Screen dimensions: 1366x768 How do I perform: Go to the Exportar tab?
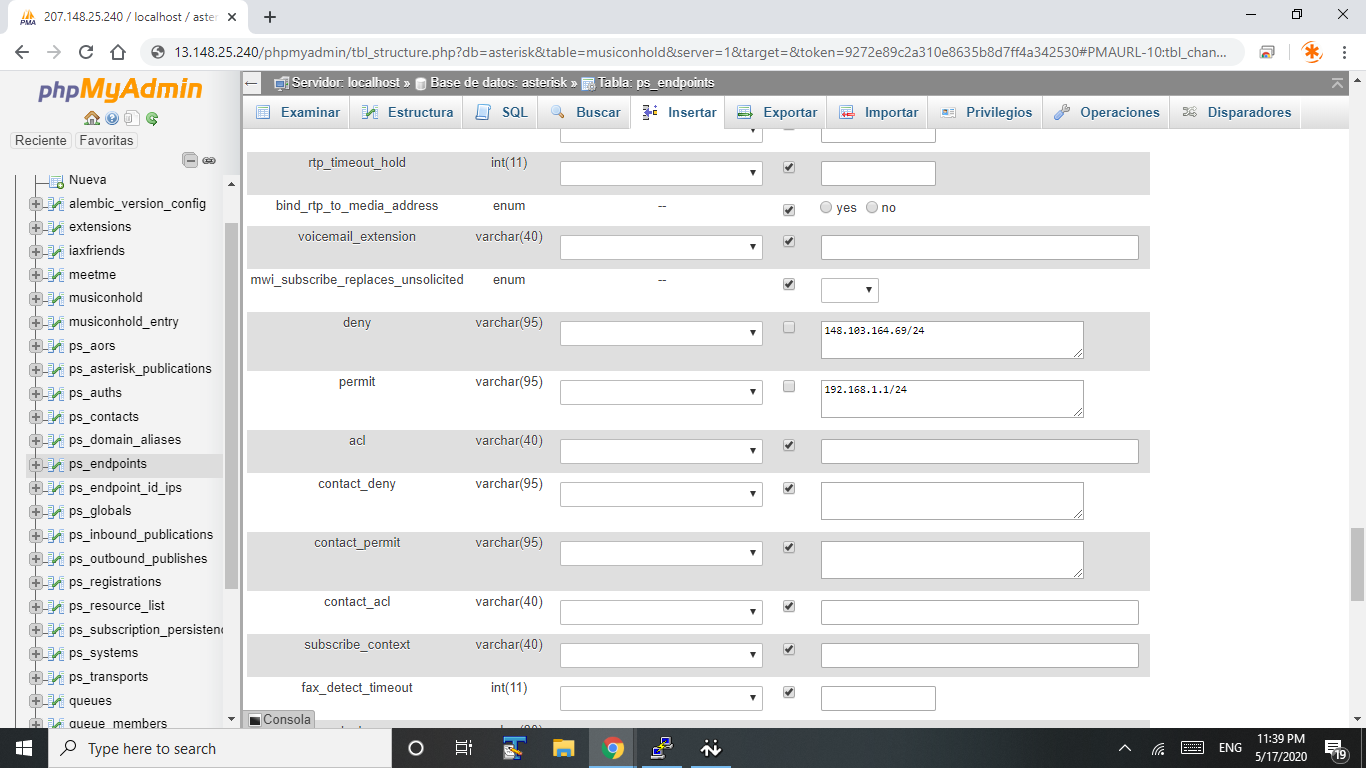[x=778, y=112]
